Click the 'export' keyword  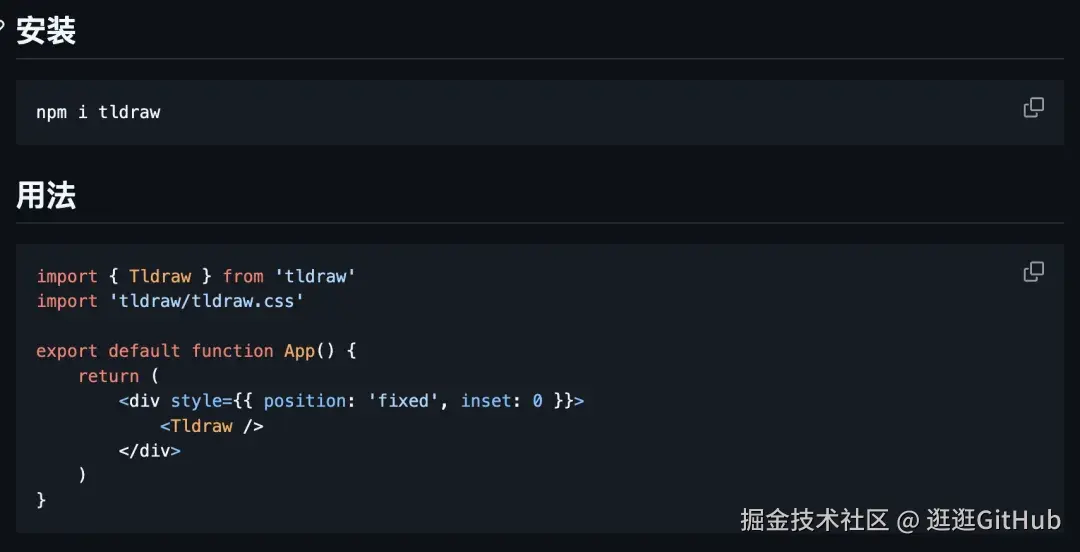(x=68, y=351)
